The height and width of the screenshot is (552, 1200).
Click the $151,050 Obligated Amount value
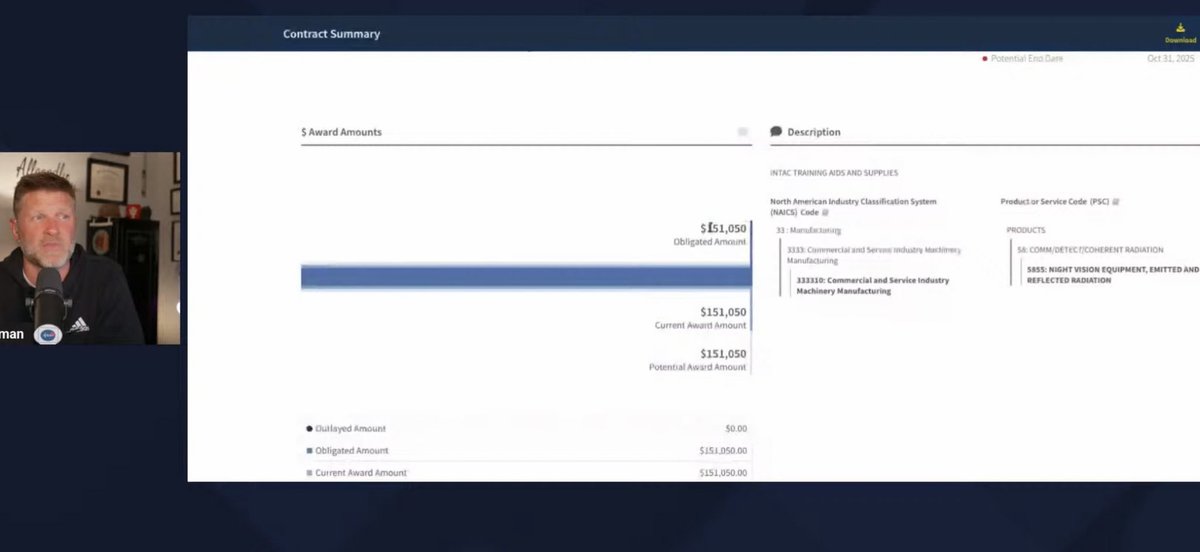(x=723, y=229)
